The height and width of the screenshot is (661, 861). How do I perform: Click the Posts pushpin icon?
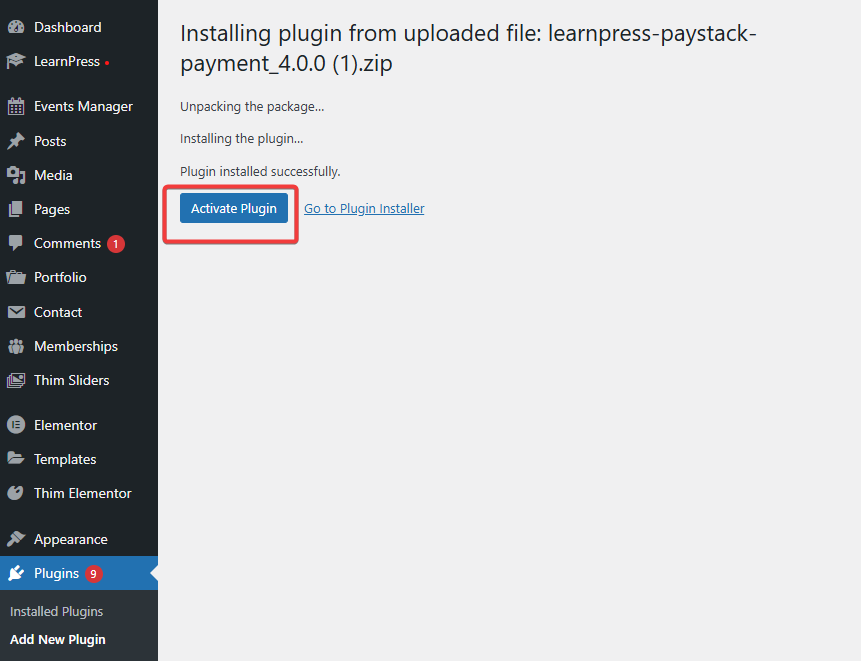coord(16,141)
